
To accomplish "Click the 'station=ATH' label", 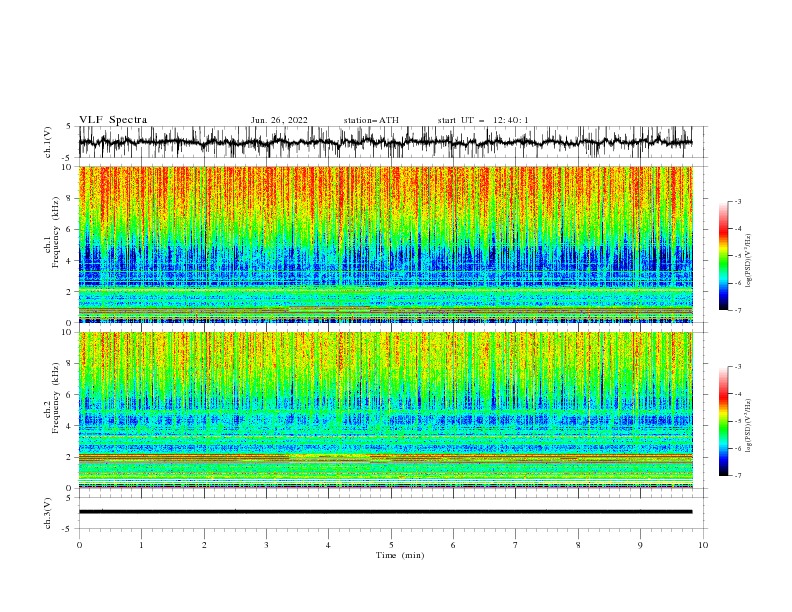I will [371, 120].
